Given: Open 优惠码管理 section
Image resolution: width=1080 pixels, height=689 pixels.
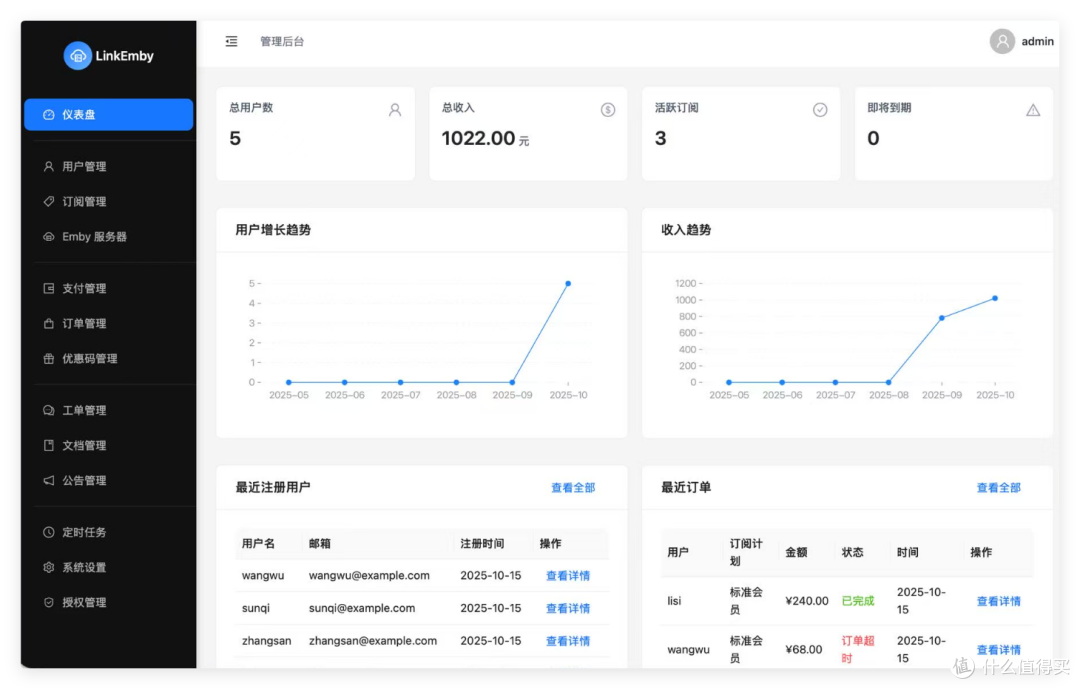Looking at the screenshot, I should tap(109, 358).
